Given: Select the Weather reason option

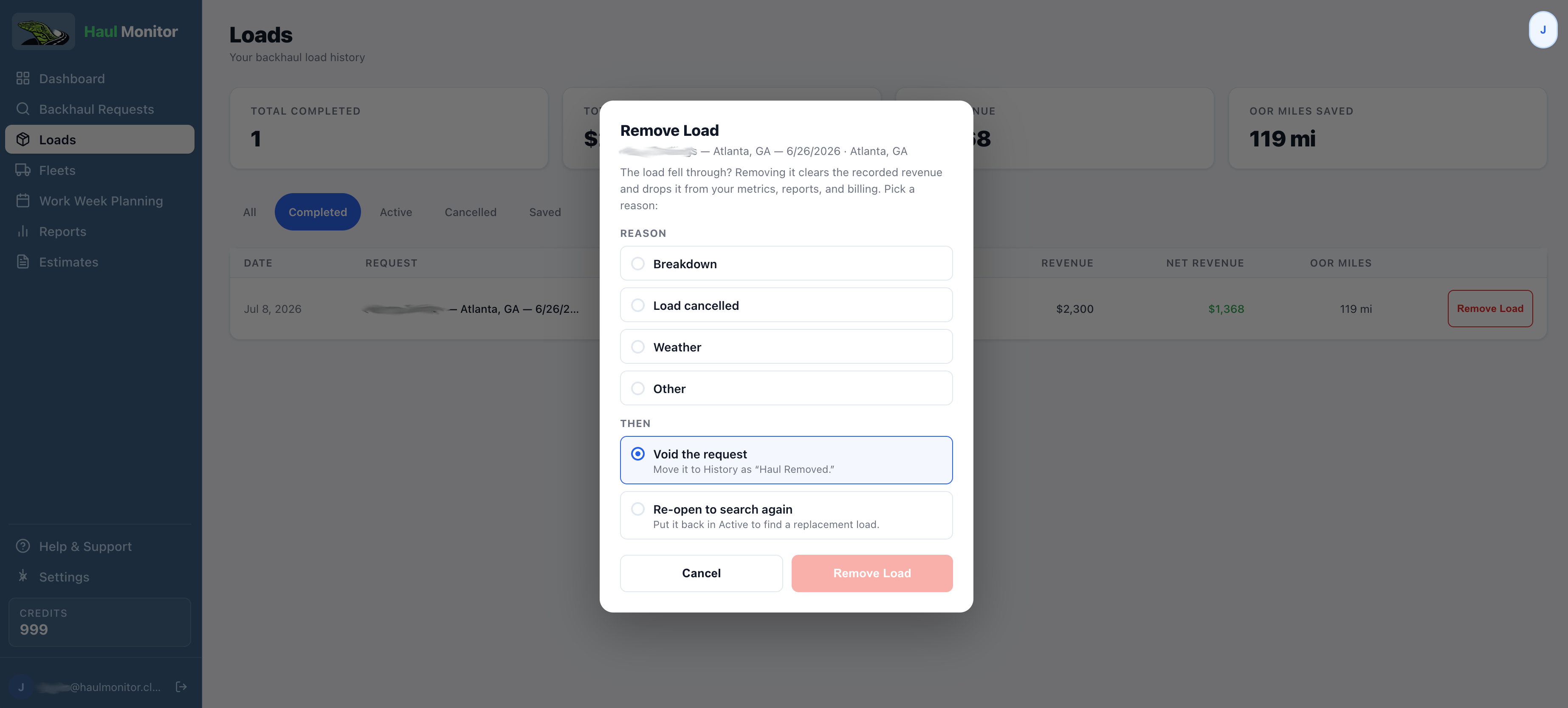Looking at the screenshot, I should point(786,347).
